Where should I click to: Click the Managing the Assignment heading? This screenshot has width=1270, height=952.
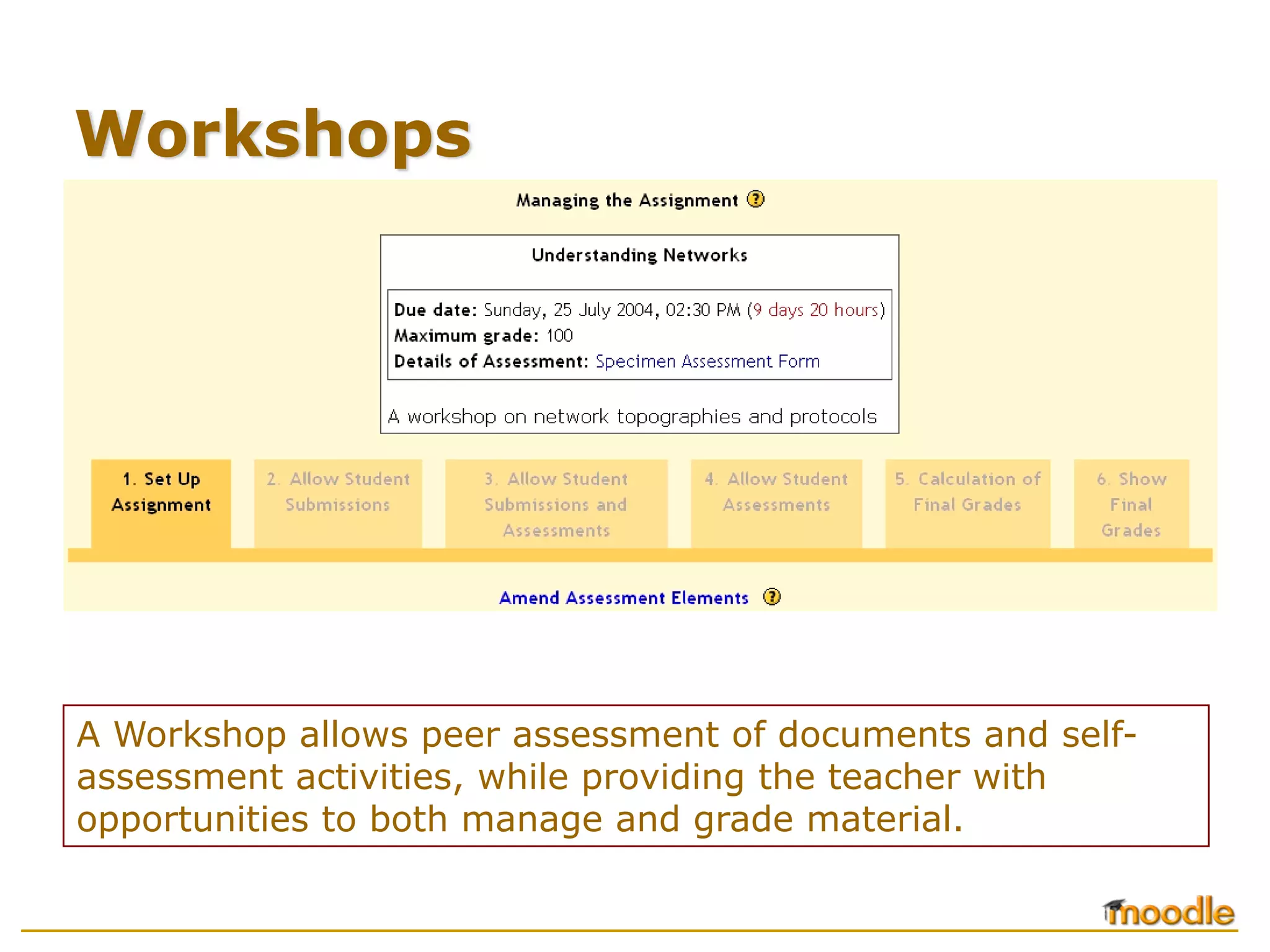tap(627, 201)
